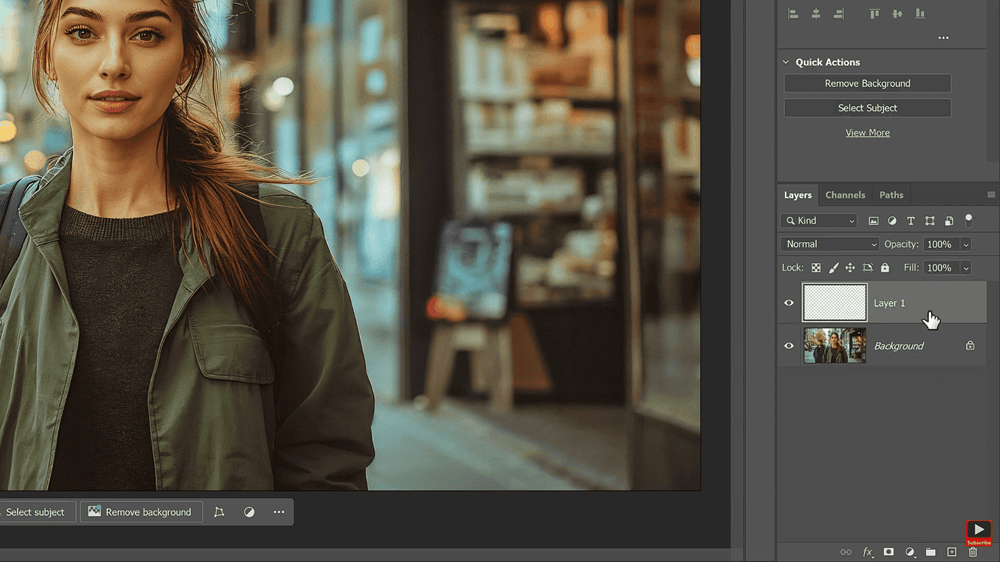Prevent artboard auto-nesting lock icon
Image resolution: width=1000 pixels, height=562 pixels.
[x=867, y=268]
